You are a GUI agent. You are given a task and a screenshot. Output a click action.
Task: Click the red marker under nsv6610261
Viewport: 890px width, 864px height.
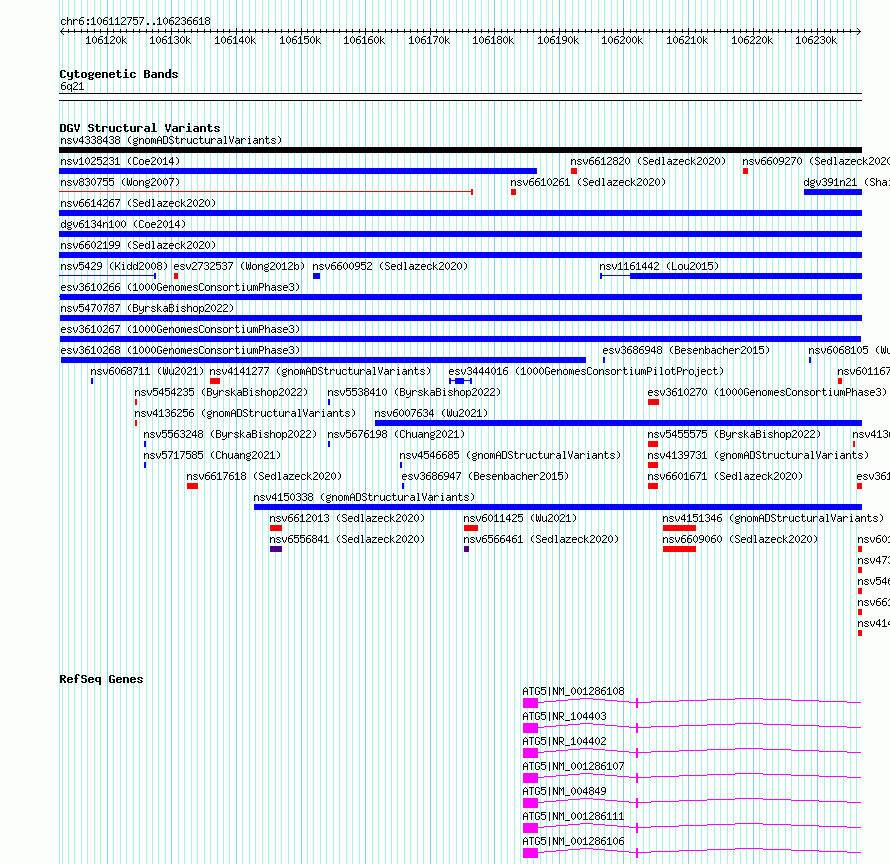(513, 192)
